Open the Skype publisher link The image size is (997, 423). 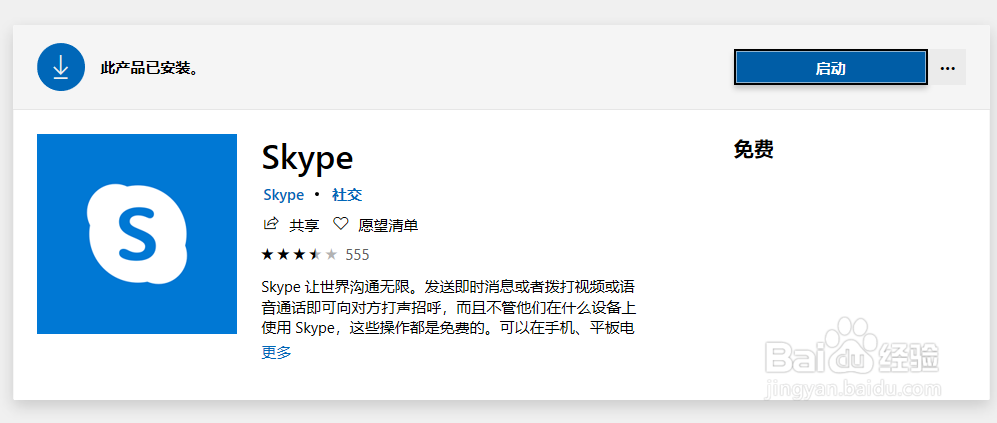click(x=283, y=195)
